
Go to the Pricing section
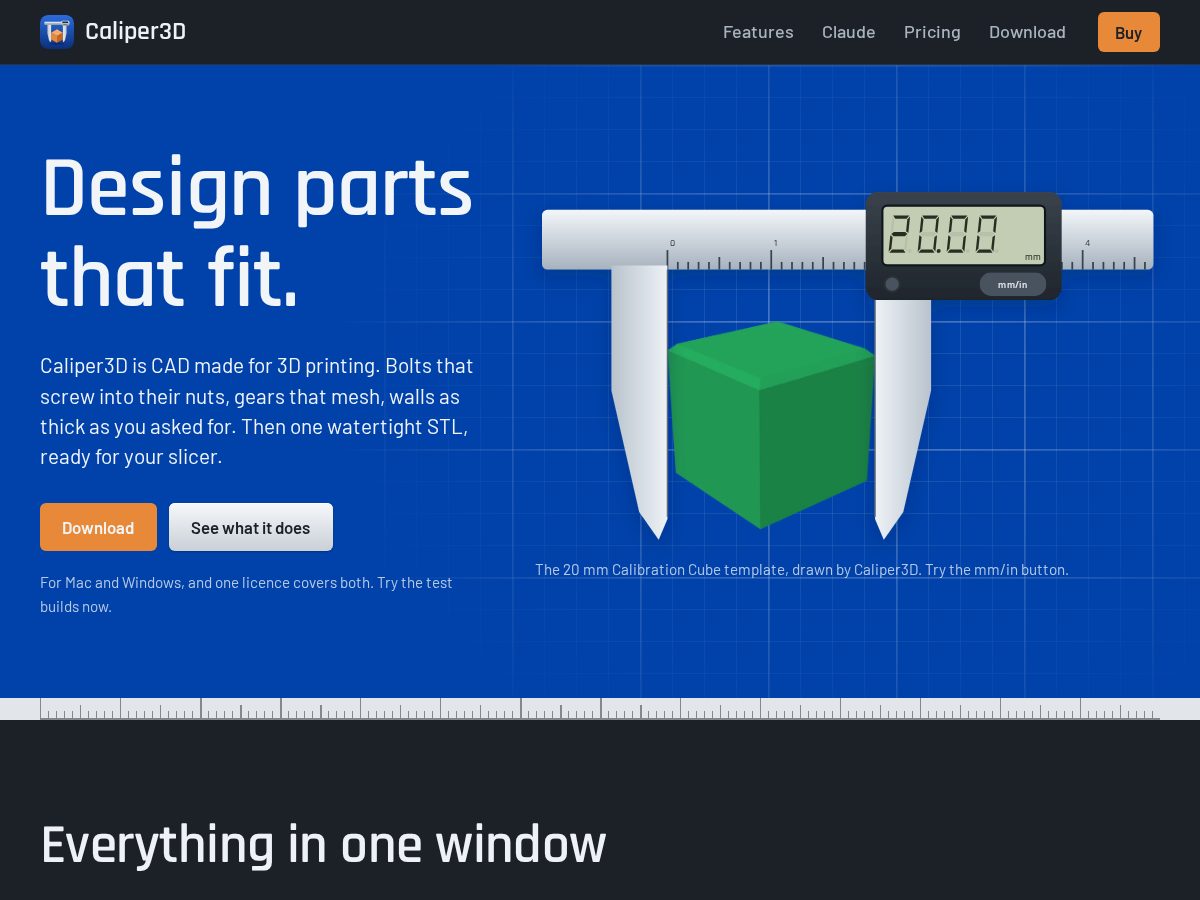(x=932, y=32)
